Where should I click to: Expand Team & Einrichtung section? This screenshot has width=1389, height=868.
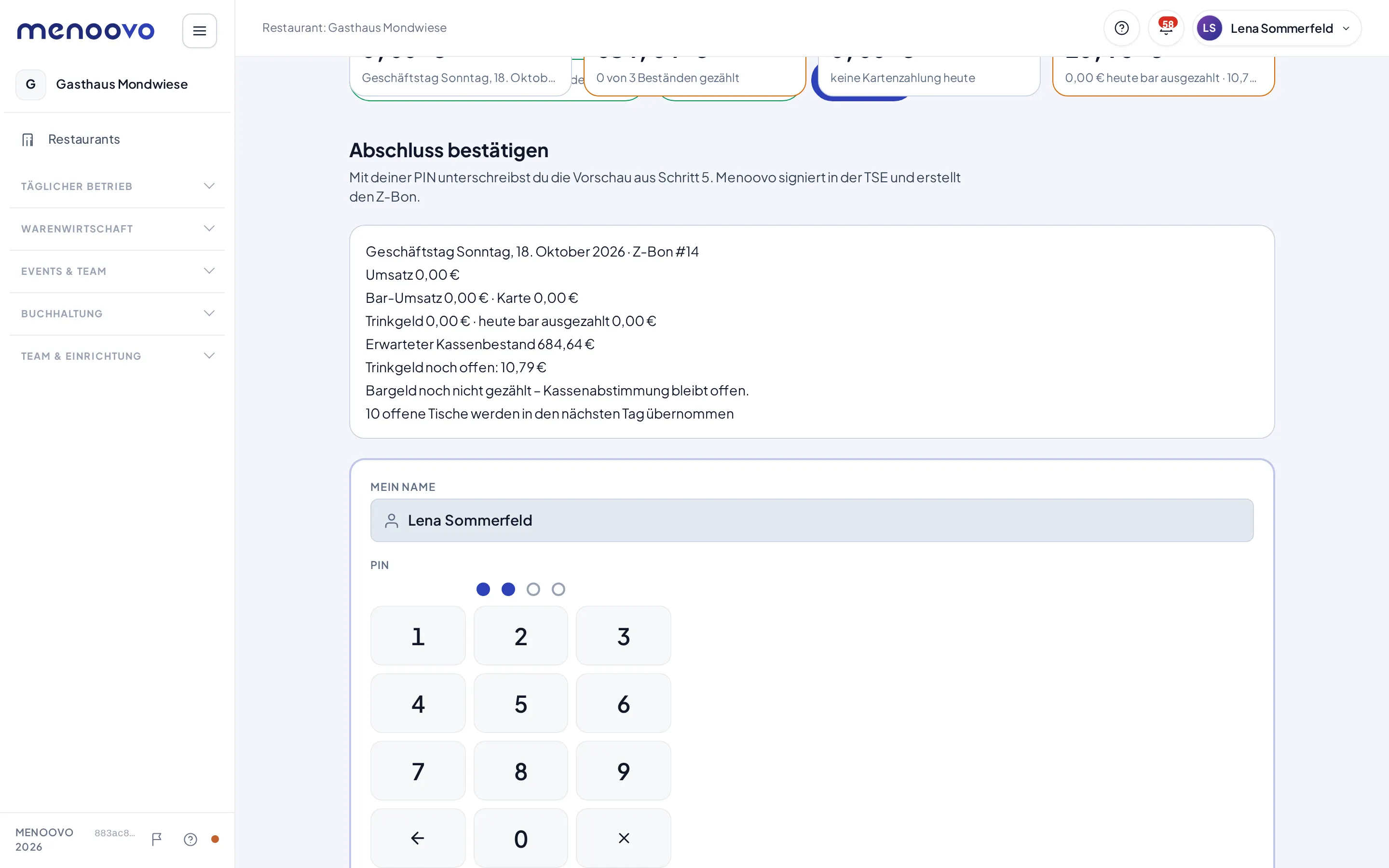[x=117, y=356]
